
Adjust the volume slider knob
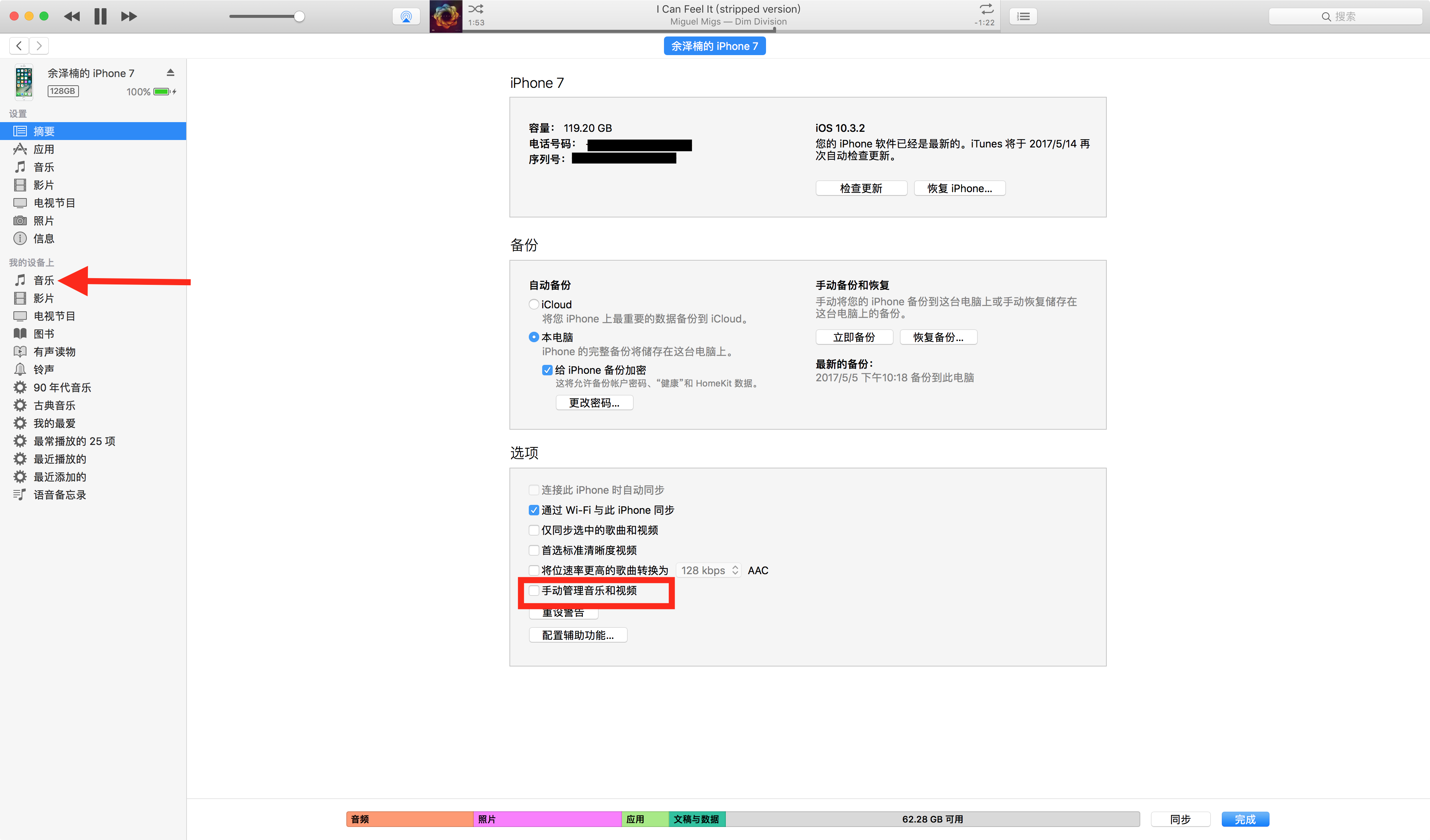299,16
